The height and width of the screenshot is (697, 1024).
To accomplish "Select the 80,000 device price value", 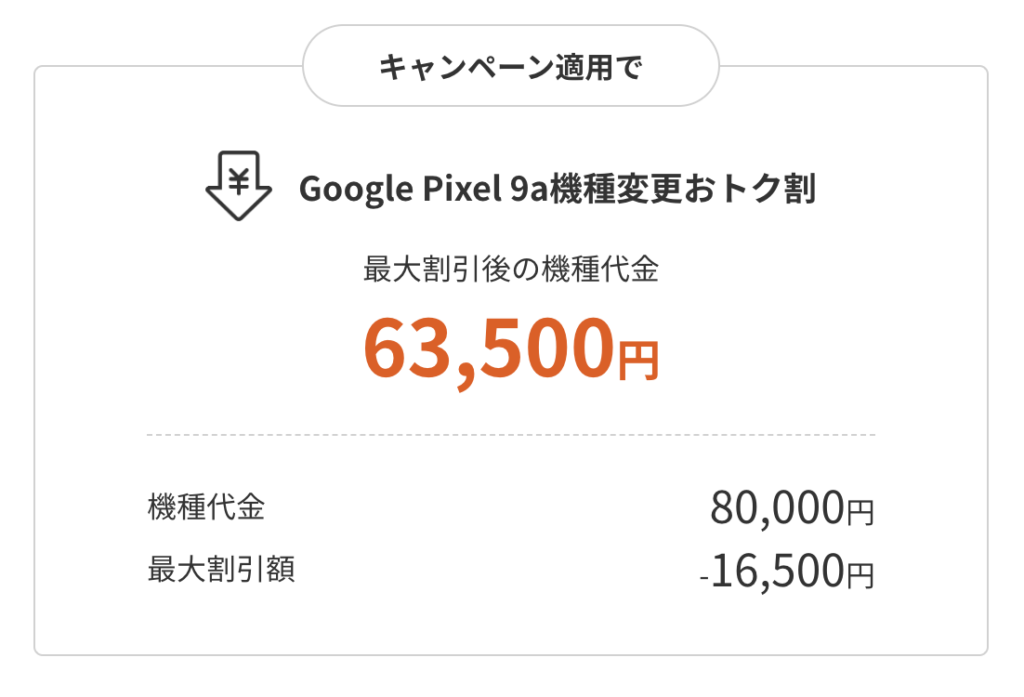I will coord(777,508).
